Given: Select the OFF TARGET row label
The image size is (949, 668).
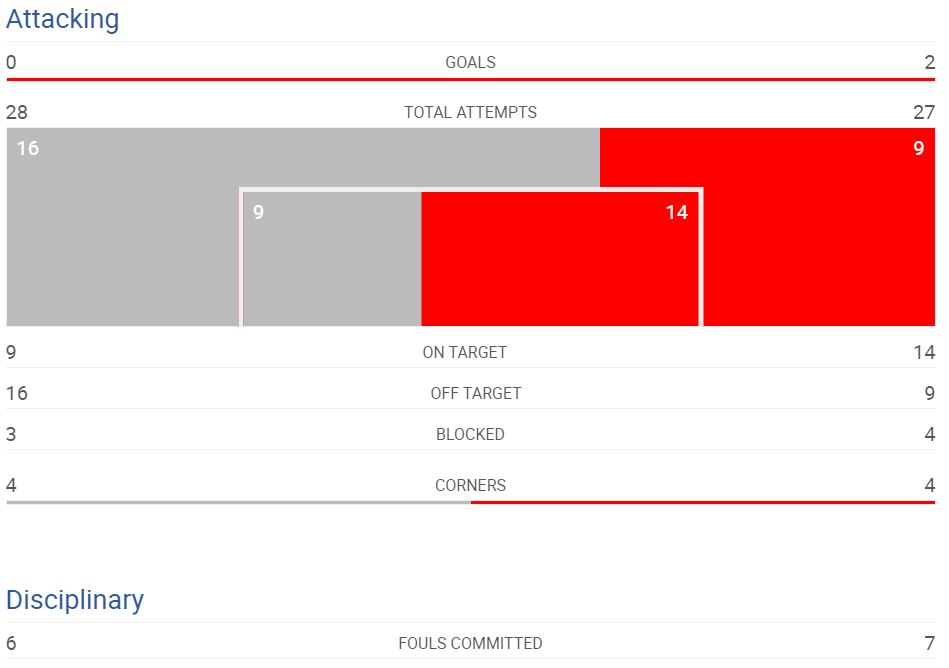Looking at the screenshot, I should (x=476, y=393).
